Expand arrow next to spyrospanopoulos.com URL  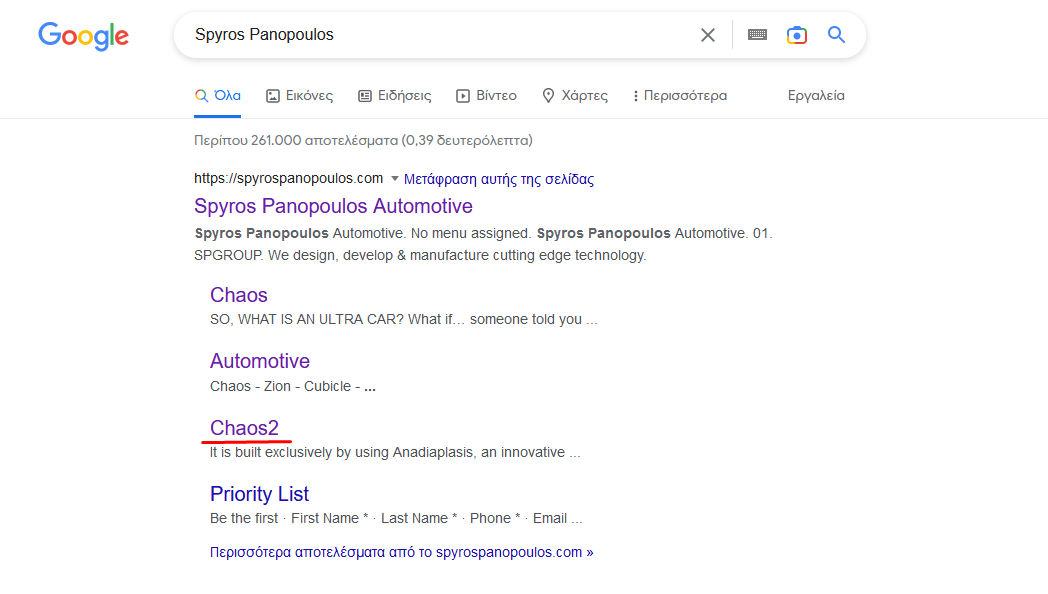(x=394, y=178)
